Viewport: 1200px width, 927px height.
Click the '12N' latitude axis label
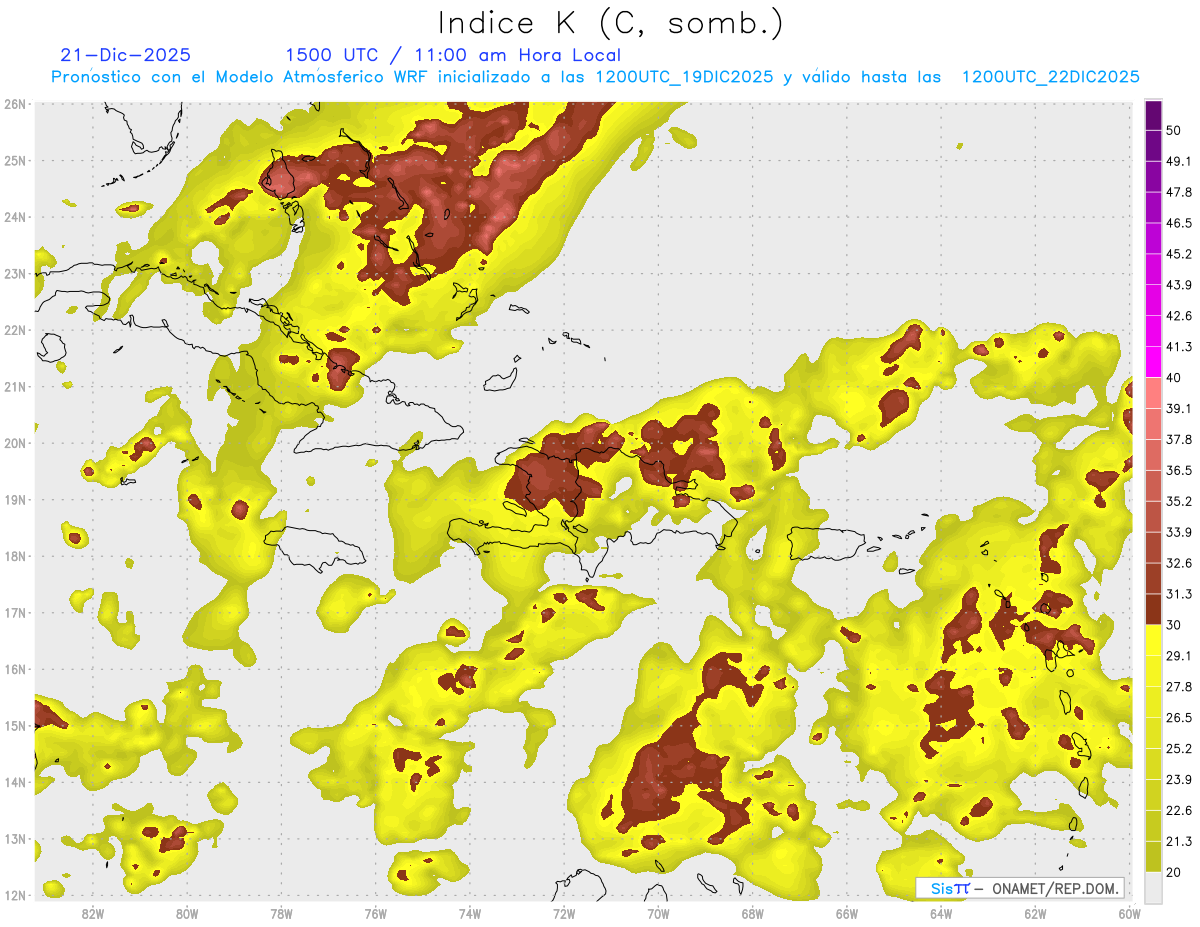coord(15,895)
